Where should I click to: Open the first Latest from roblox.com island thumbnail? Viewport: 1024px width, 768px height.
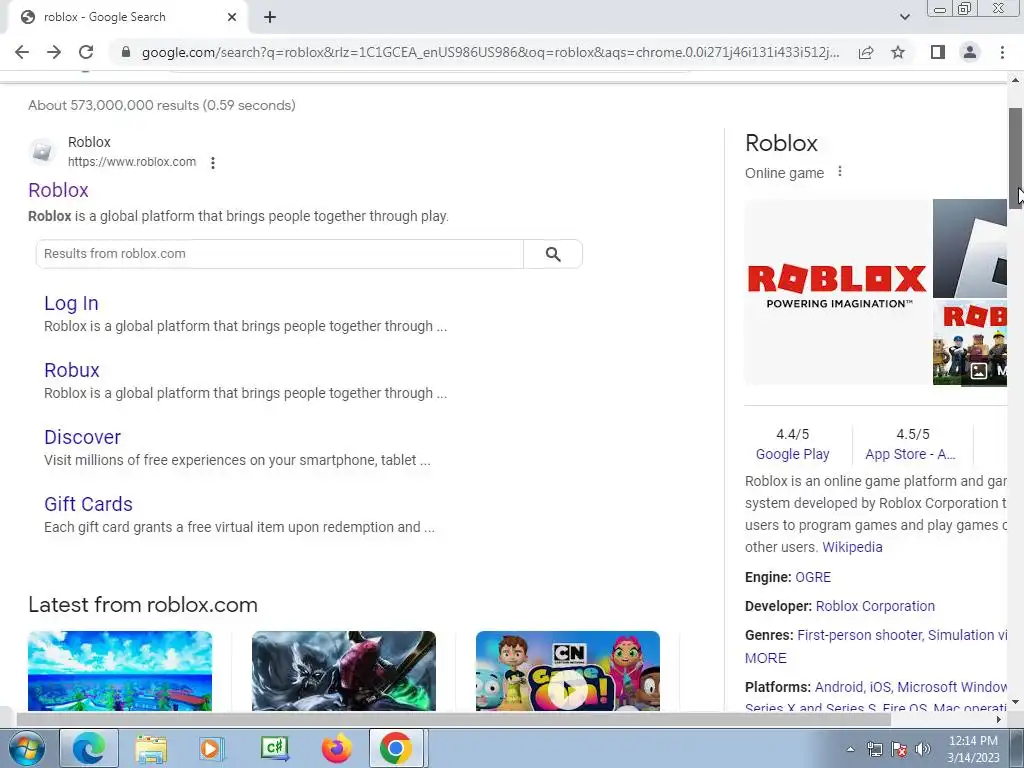coord(120,671)
